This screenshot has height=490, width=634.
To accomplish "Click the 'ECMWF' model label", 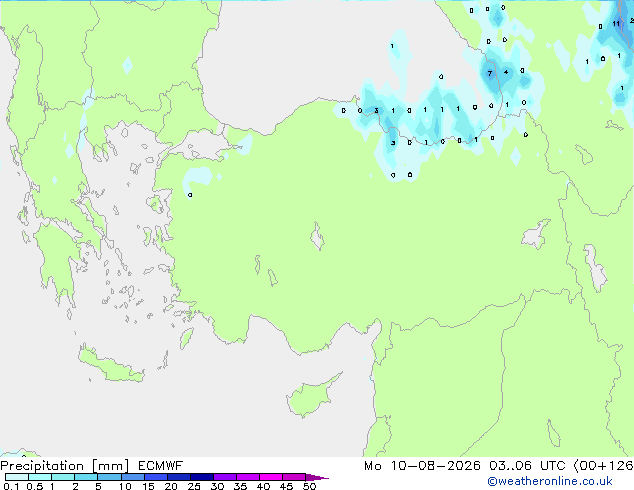I will [160, 466].
